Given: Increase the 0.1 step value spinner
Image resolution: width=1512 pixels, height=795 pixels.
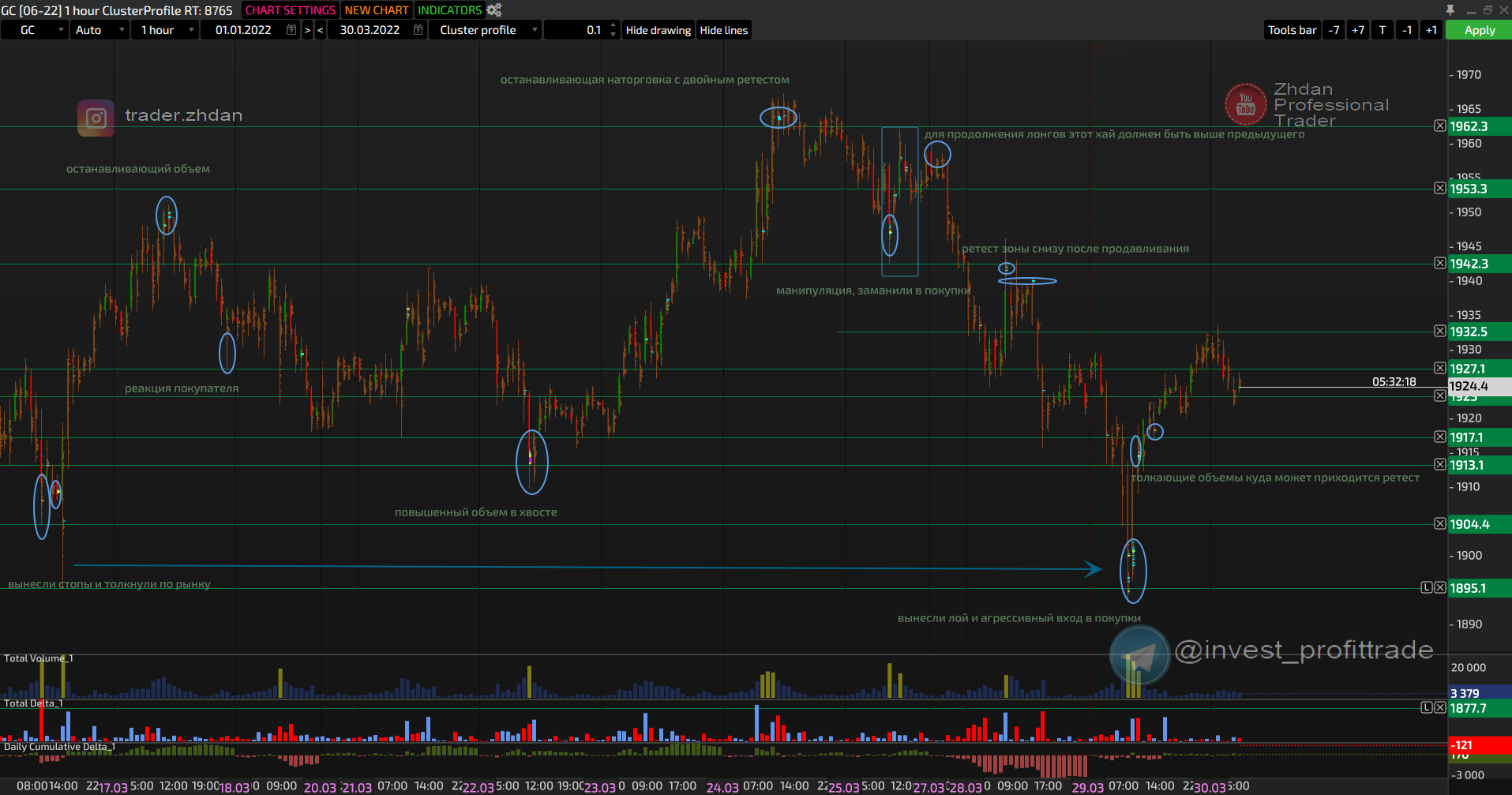Looking at the screenshot, I should [x=613, y=26].
